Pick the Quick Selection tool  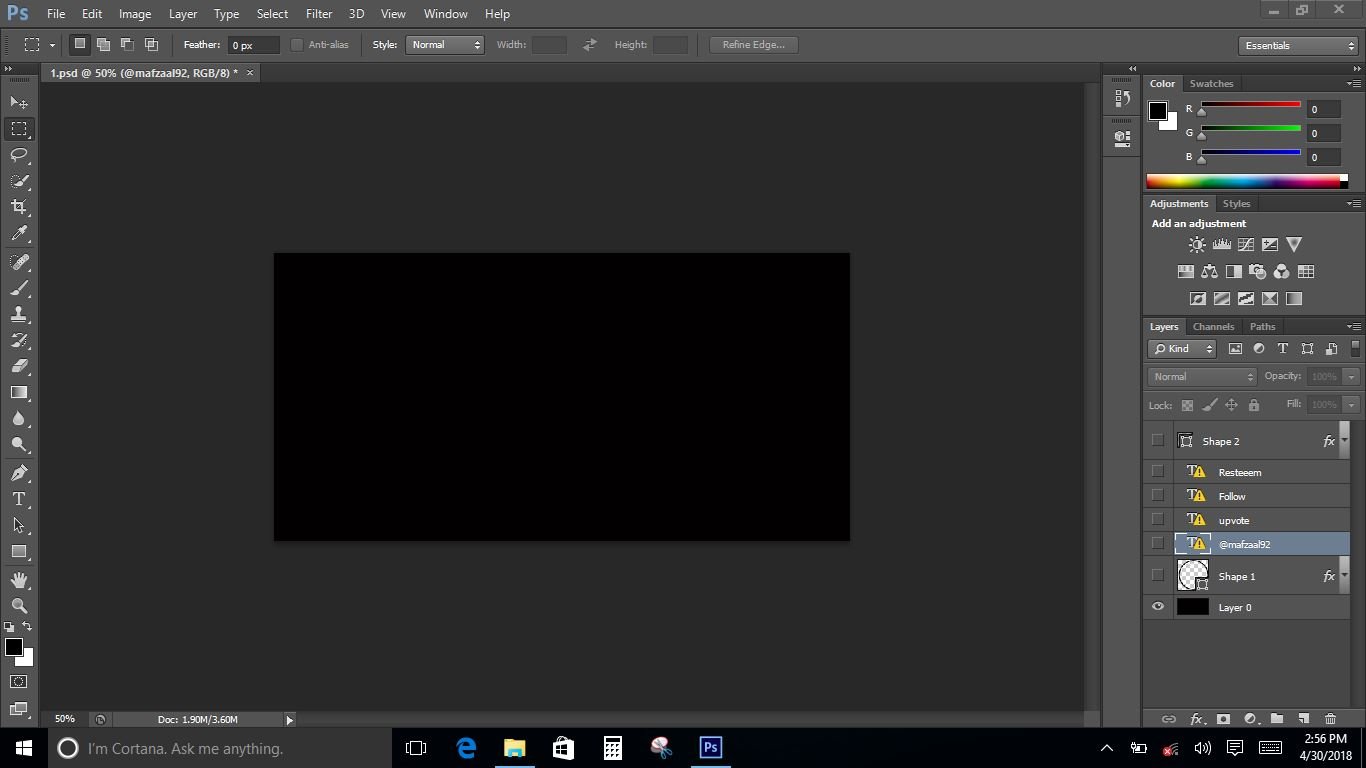[x=19, y=181]
